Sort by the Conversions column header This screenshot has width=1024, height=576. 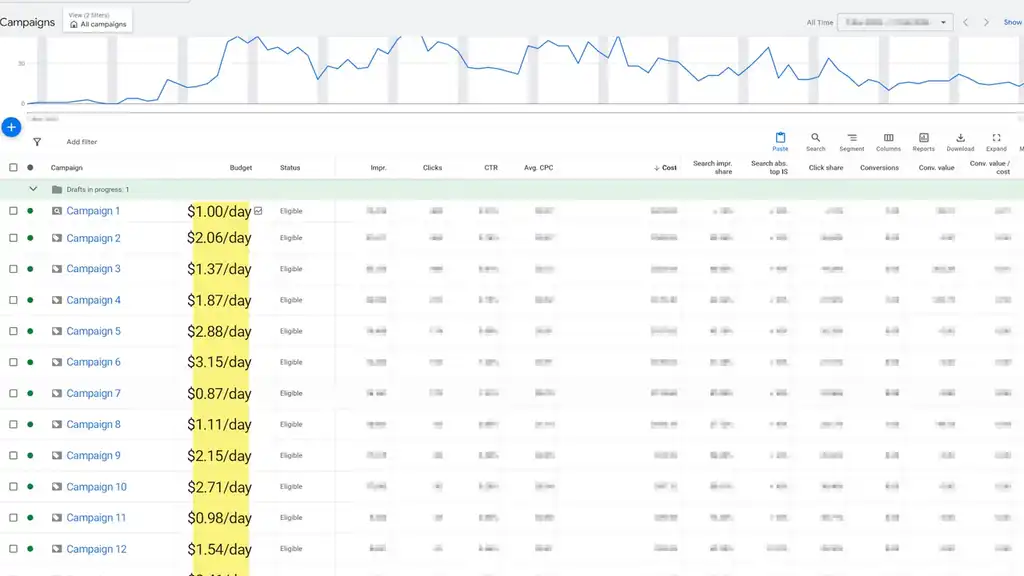click(x=879, y=168)
